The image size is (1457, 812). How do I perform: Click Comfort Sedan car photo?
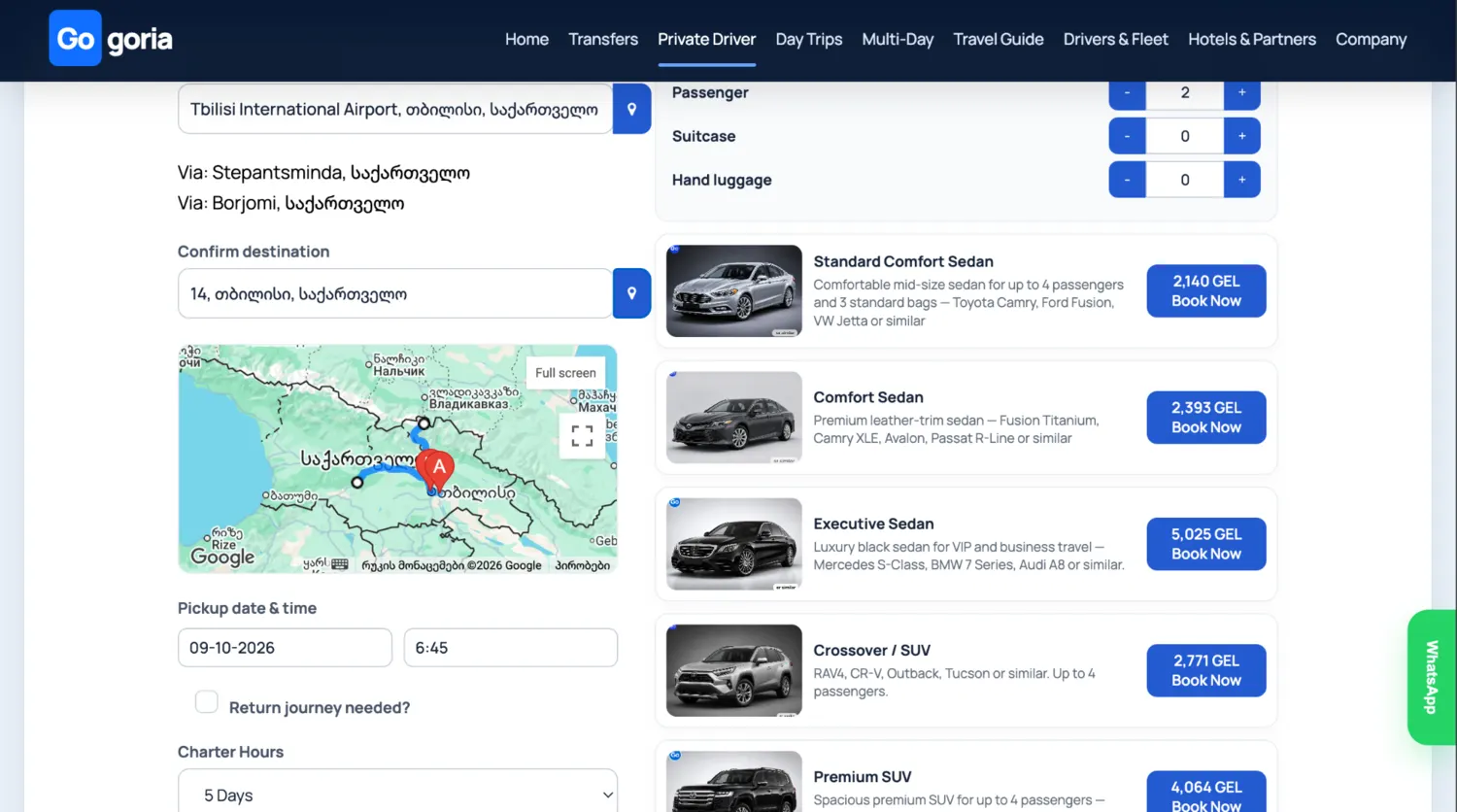point(734,417)
